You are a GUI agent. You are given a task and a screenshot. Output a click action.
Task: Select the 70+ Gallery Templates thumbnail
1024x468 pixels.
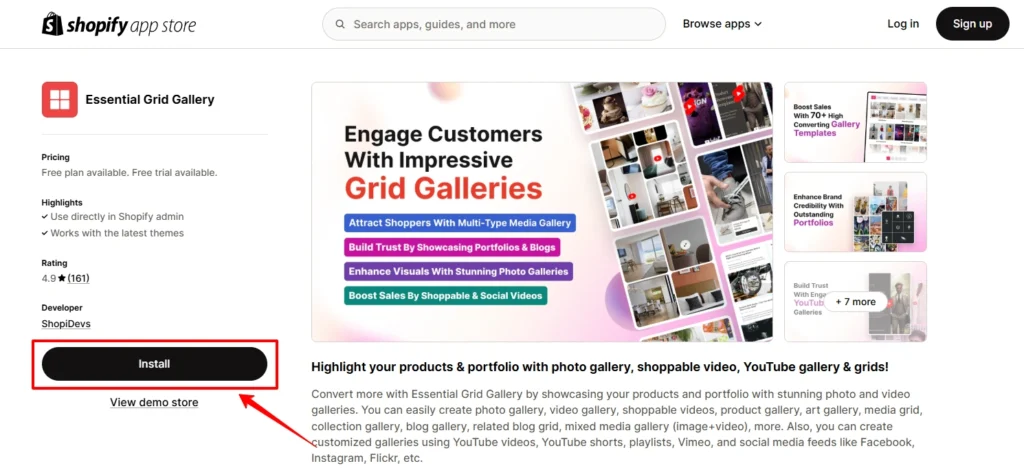click(x=855, y=122)
